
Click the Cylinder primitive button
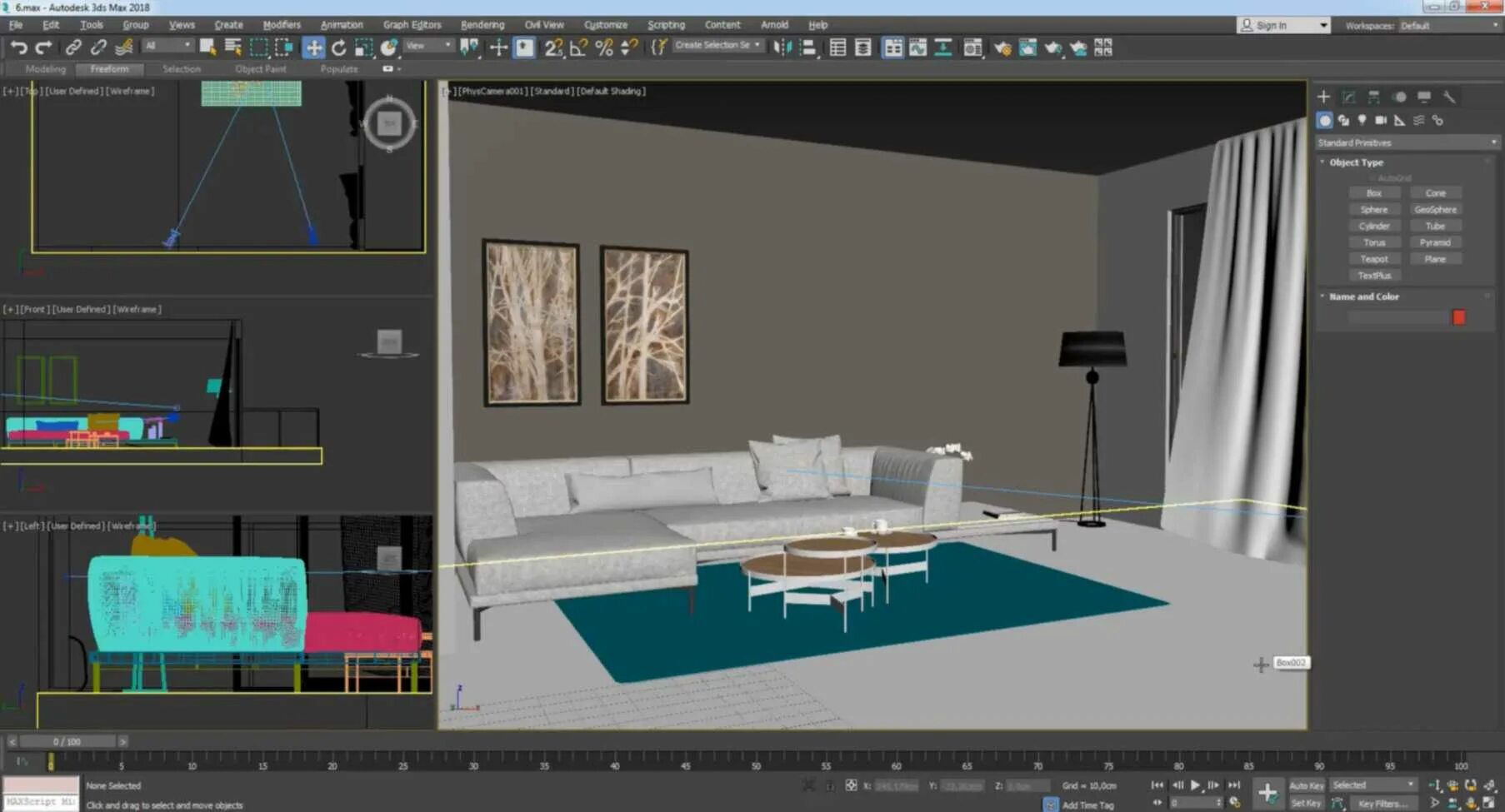[1374, 226]
